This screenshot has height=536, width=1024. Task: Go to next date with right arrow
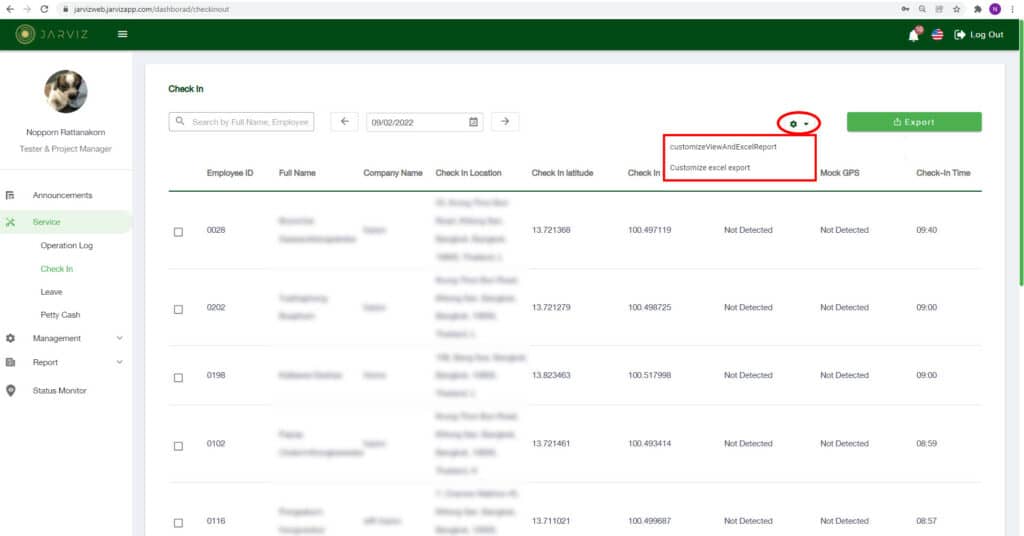pyautogui.click(x=505, y=121)
